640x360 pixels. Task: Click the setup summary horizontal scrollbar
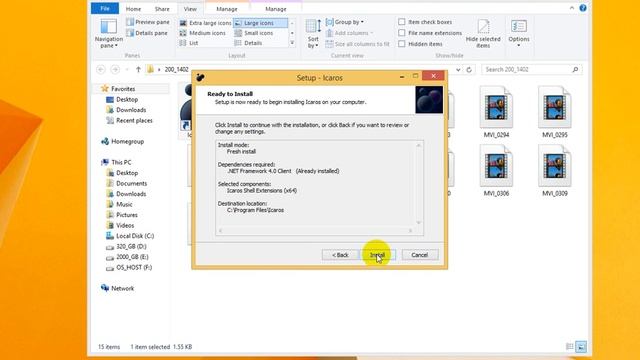tap(315, 231)
